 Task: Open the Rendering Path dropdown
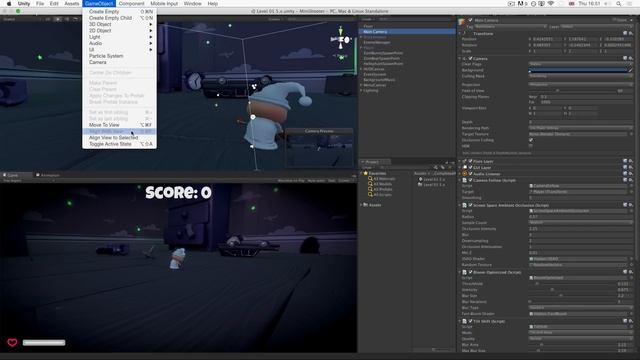(581, 128)
